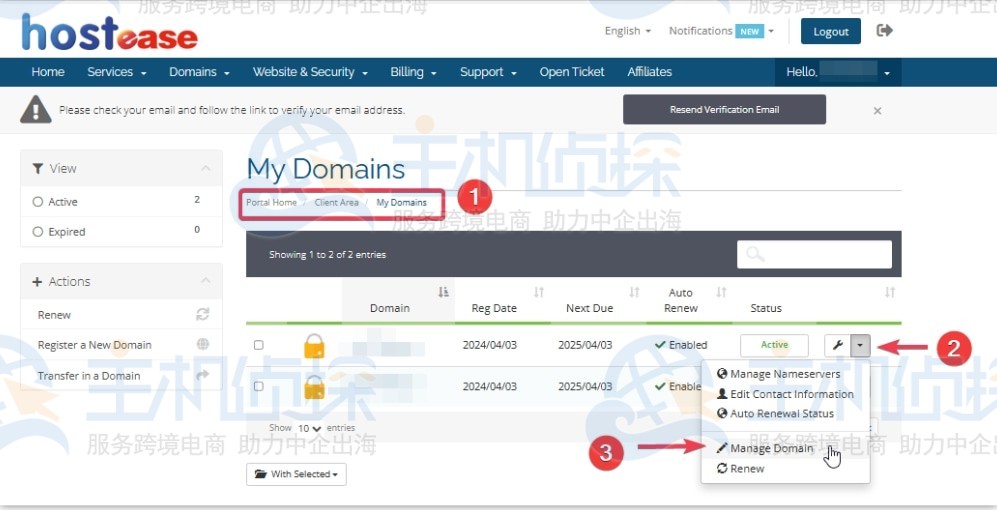Open the With Selected dropdown
This screenshot has height=510, width=997.
pyautogui.click(x=296, y=474)
